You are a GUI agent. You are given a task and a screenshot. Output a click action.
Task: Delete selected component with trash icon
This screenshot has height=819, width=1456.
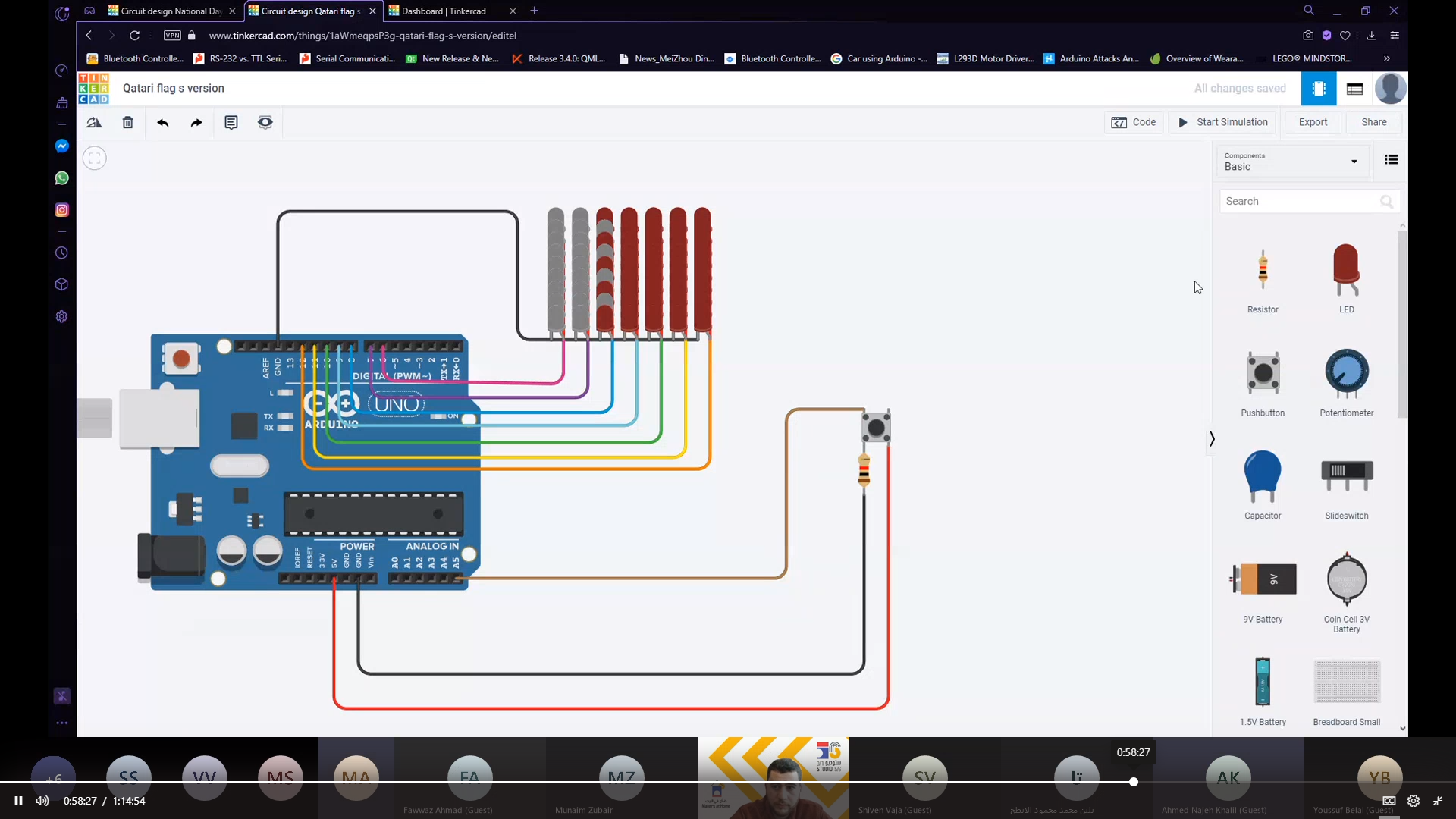[128, 122]
